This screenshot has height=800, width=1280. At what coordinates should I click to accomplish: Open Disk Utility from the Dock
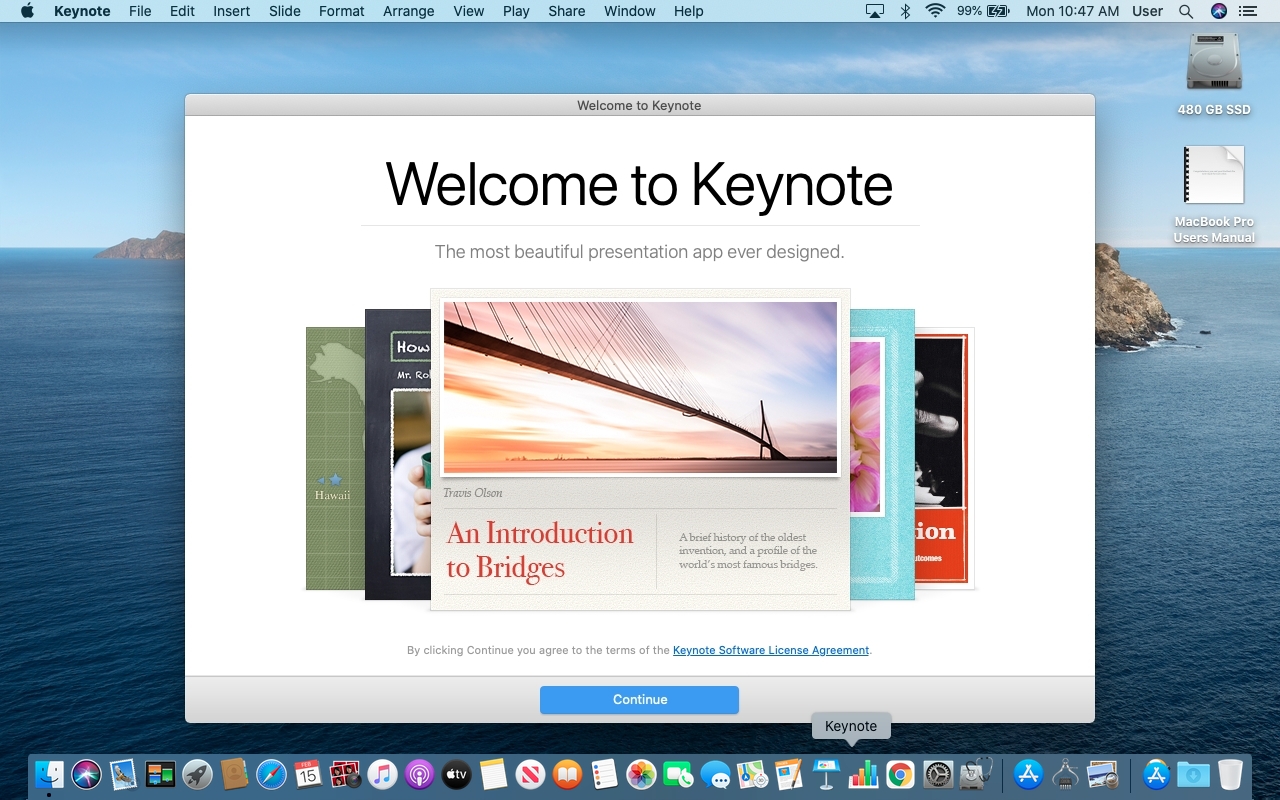(975, 774)
